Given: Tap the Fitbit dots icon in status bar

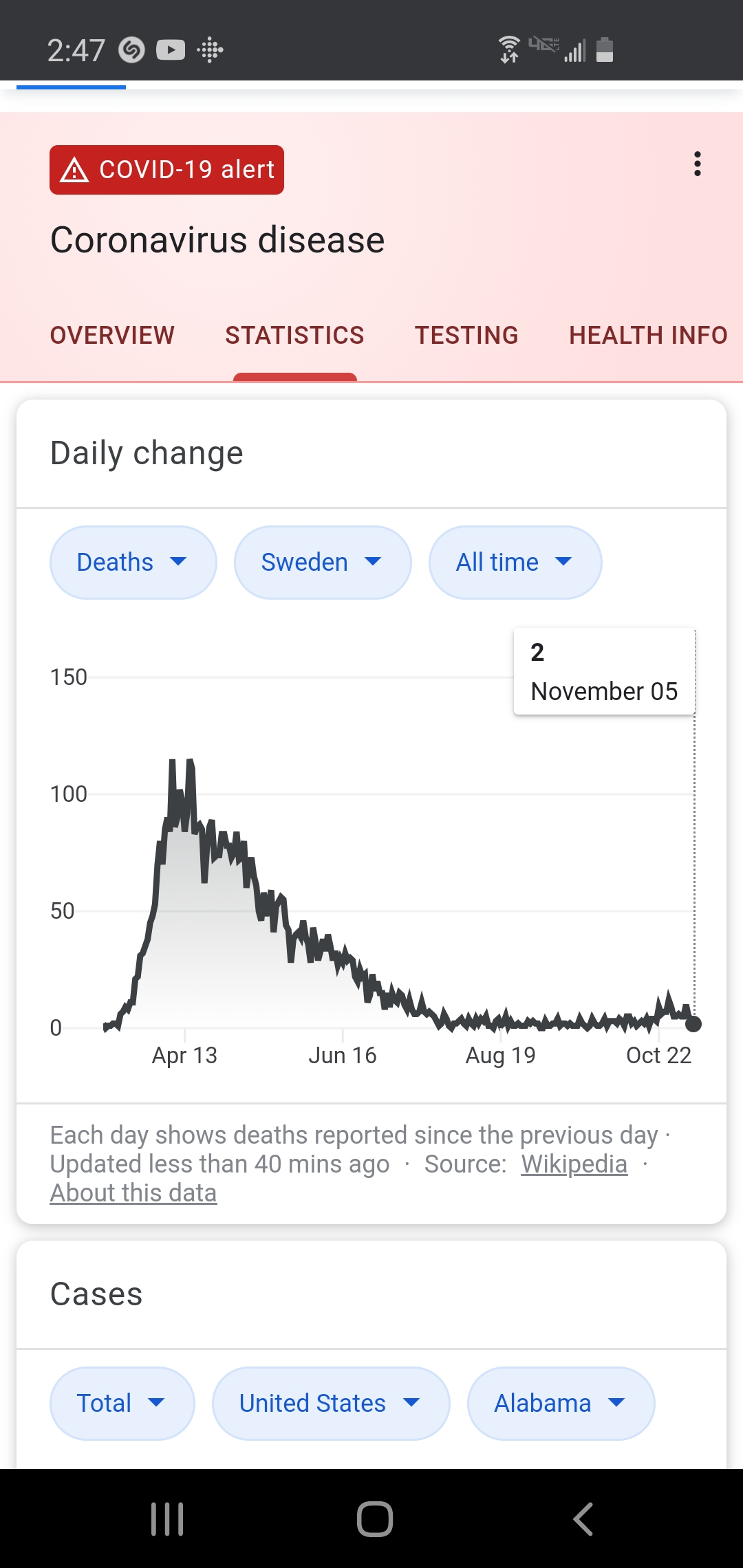Looking at the screenshot, I should (211, 50).
